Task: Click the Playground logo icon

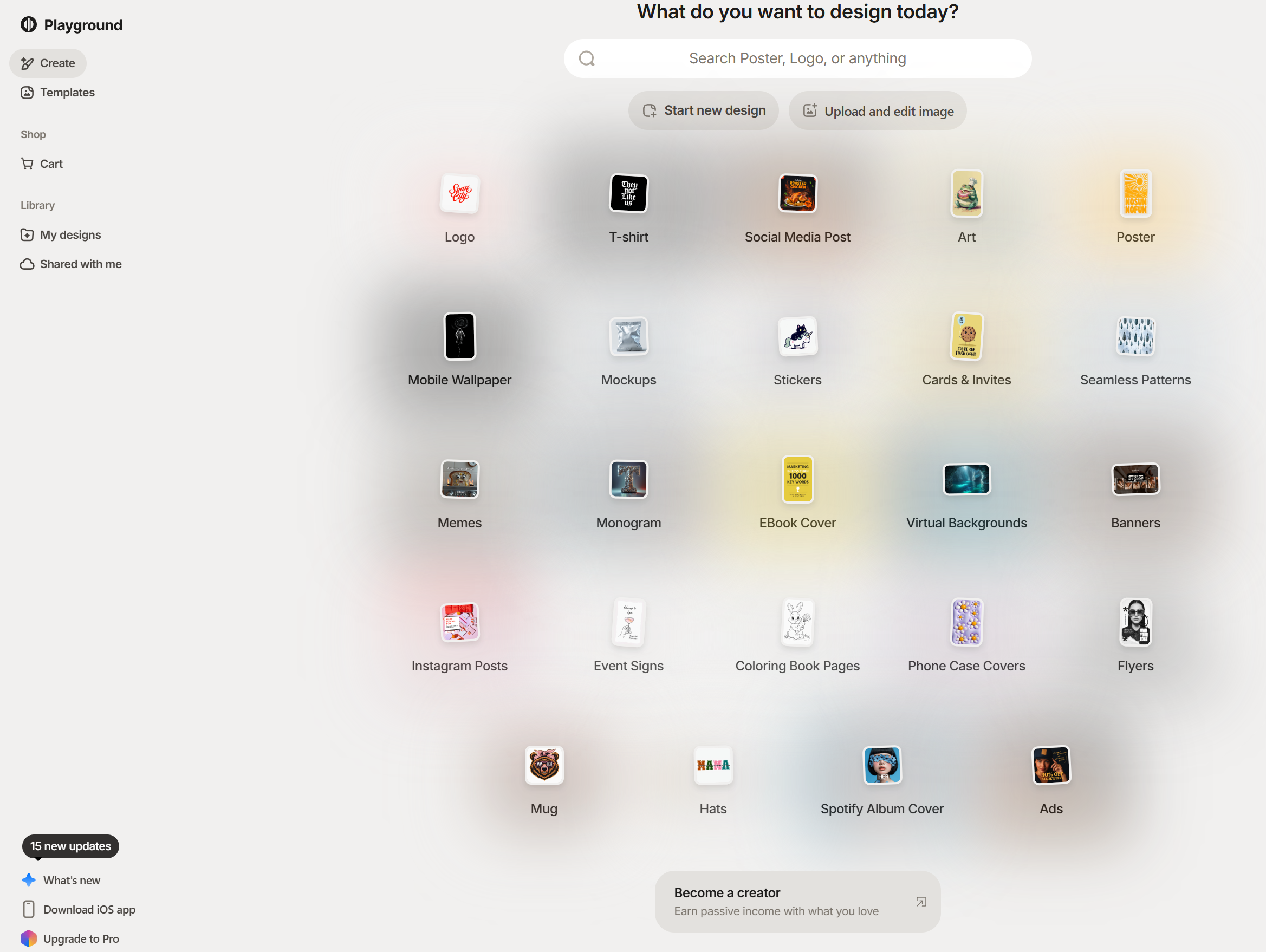Action: click(x=28, y=24)
